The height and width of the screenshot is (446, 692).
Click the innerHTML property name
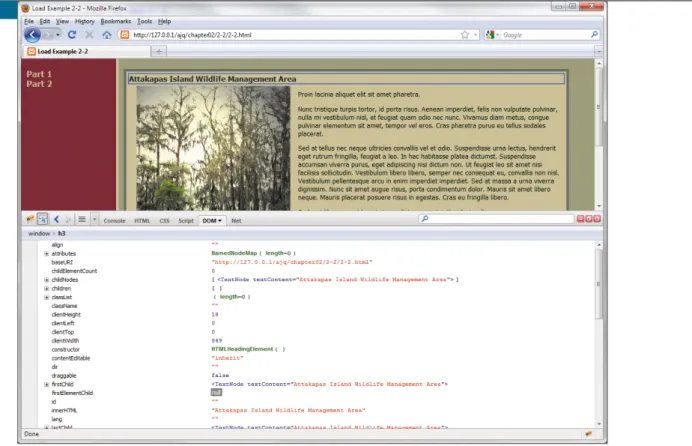tap(64, 410)
